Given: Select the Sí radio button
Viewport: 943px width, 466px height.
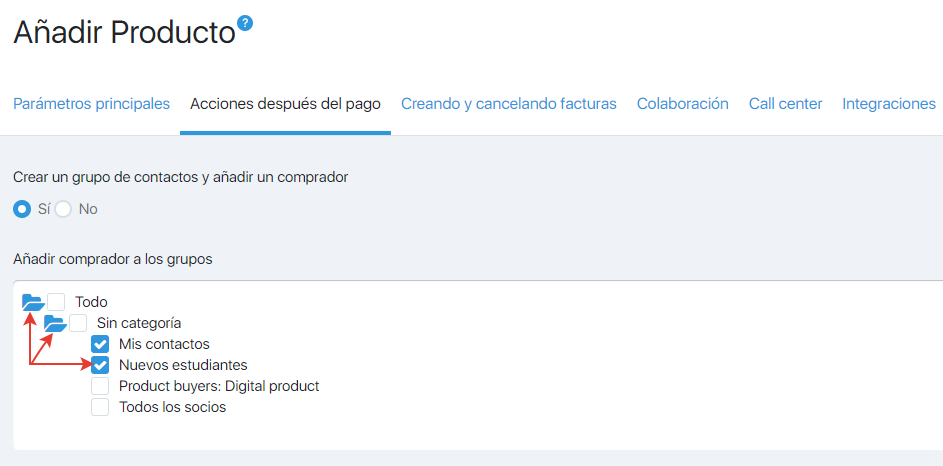Looking at the screenshot, I should click(22, 209).
